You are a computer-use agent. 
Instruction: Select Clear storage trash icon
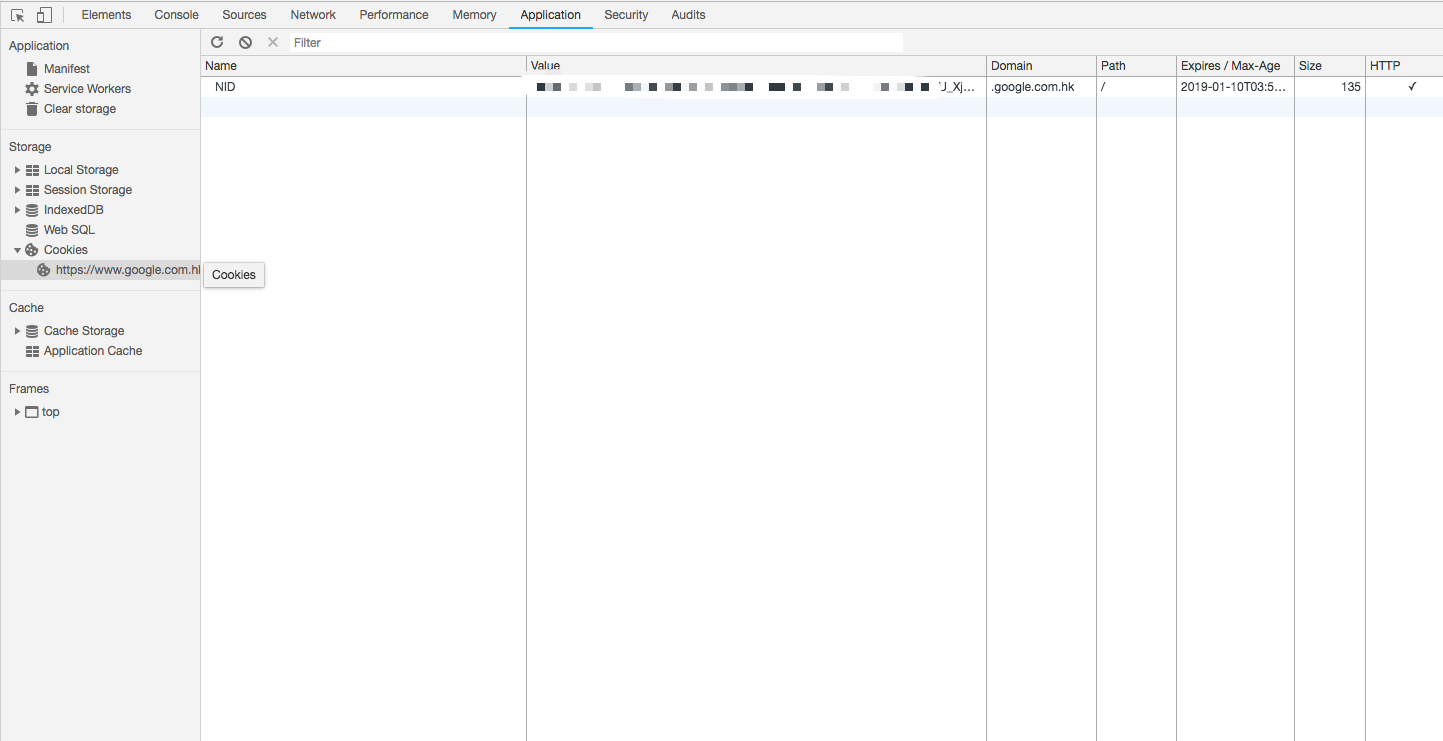tap(32, 109)
